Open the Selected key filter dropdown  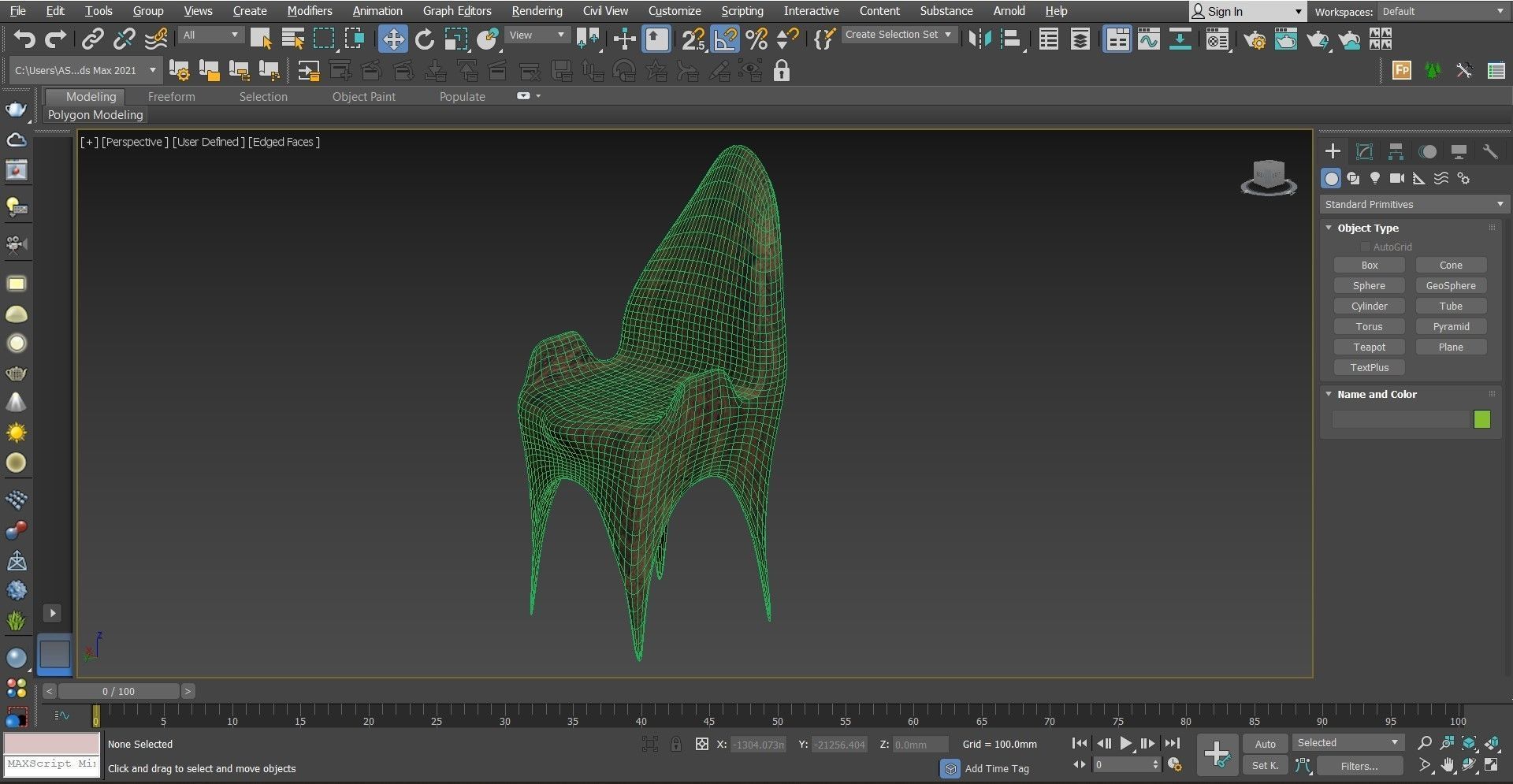(x=1348, y=743)
